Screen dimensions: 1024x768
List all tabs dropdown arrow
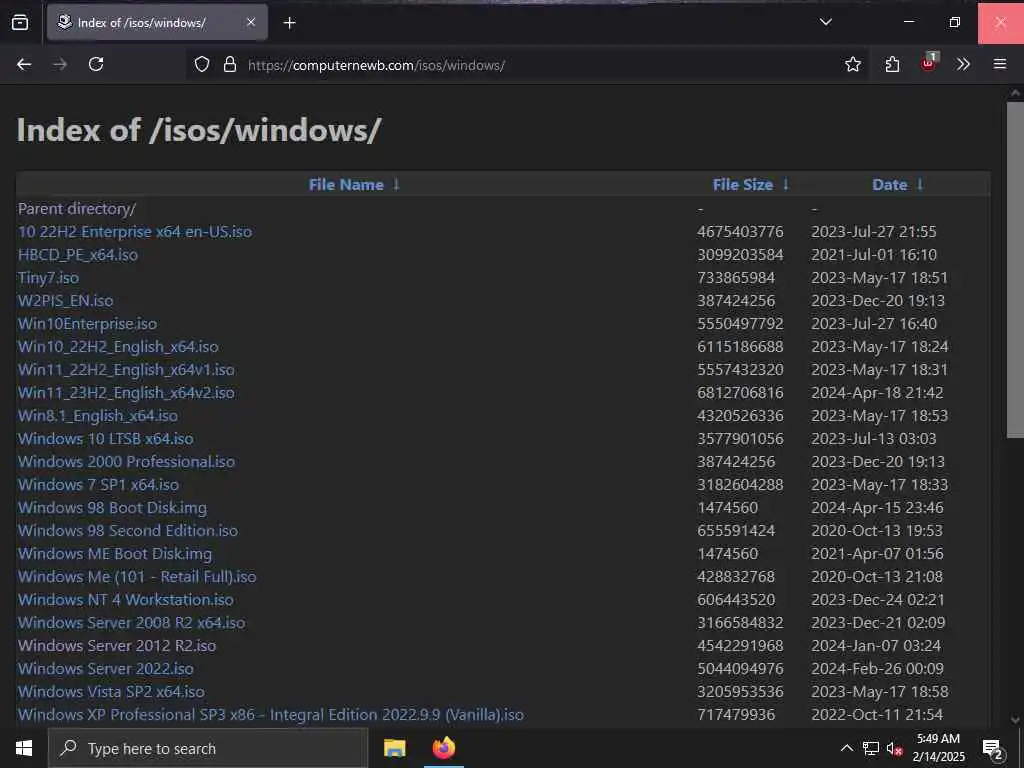click(x=825, y=22)
